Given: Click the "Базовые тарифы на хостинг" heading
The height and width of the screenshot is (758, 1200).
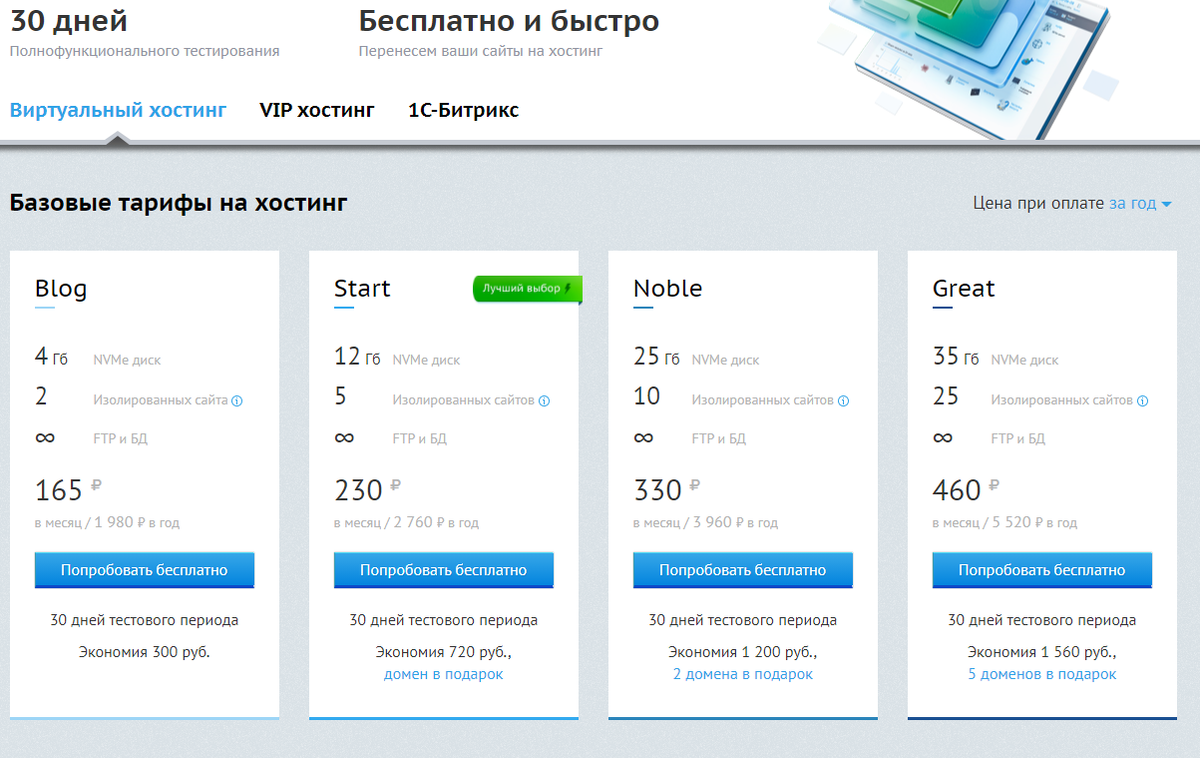Looking at the screenshot, I should pos(179,204).
